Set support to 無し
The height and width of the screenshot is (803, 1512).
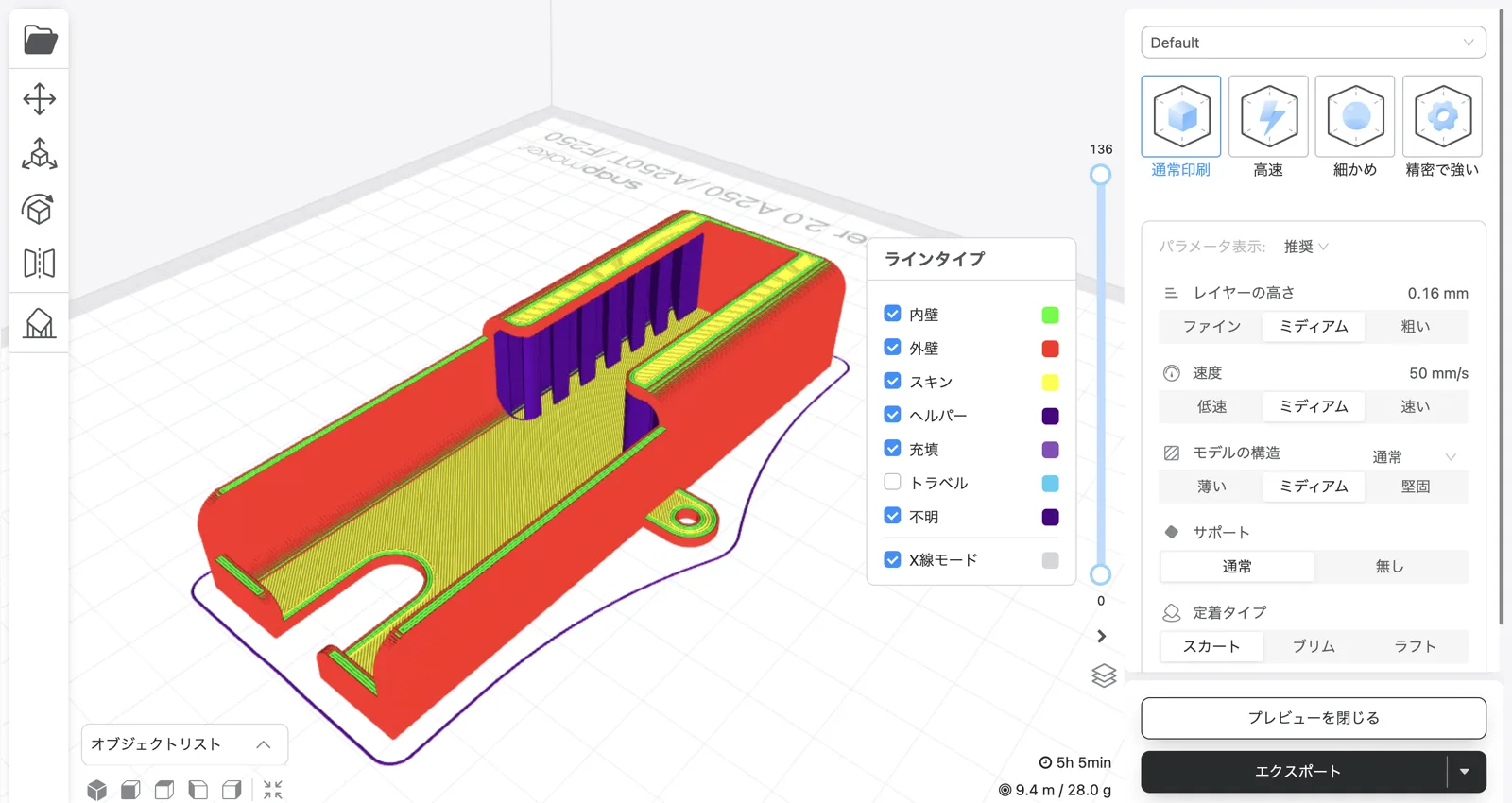(1390, 567)
